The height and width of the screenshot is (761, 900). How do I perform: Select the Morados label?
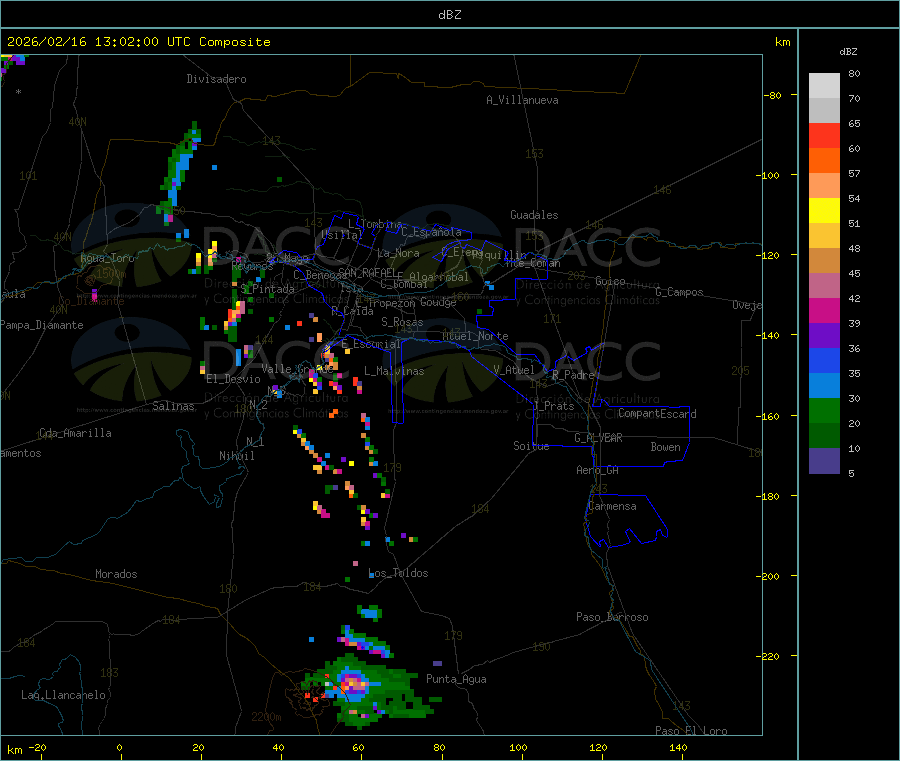point(116,574)
